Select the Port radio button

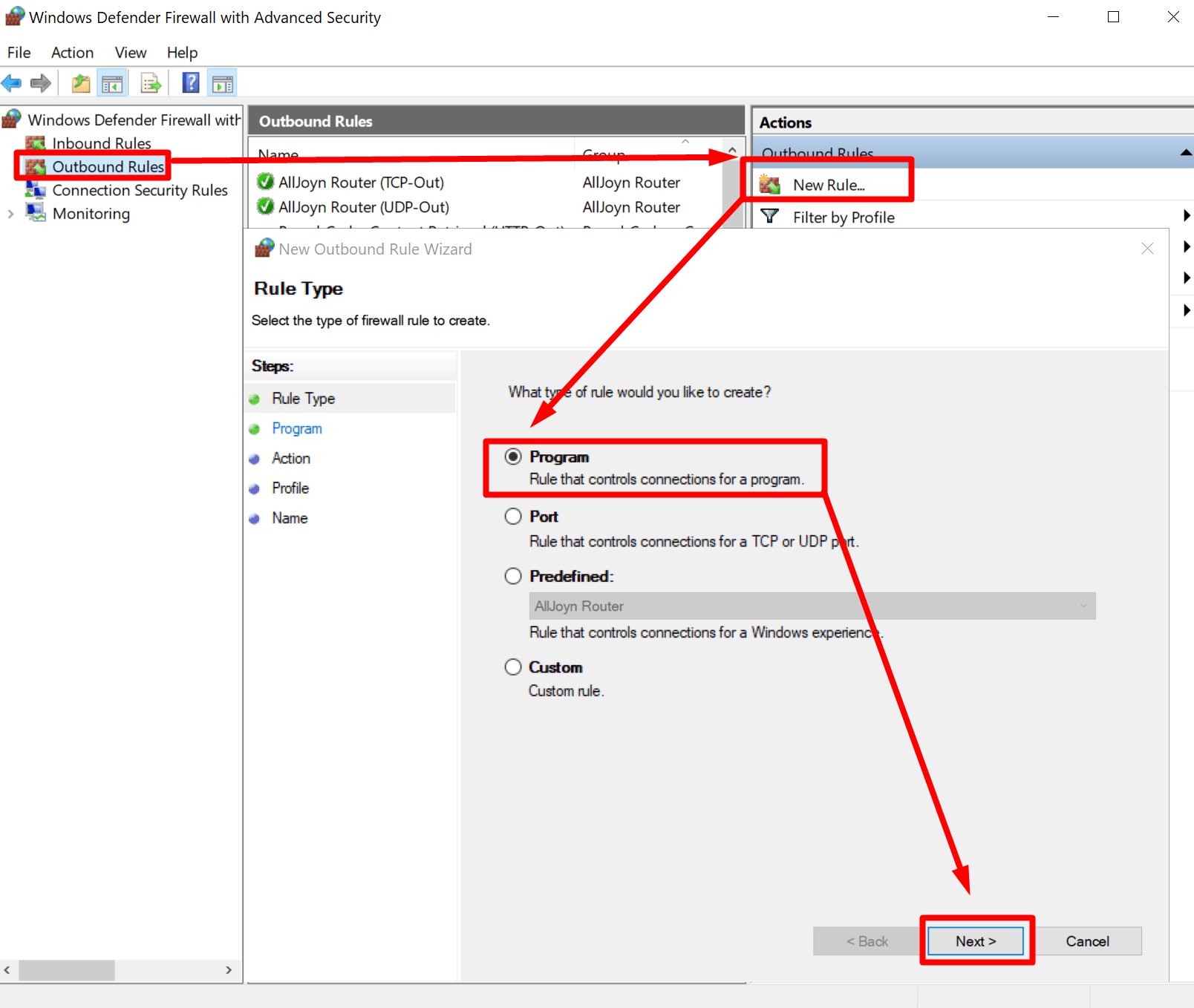(513, 517)
